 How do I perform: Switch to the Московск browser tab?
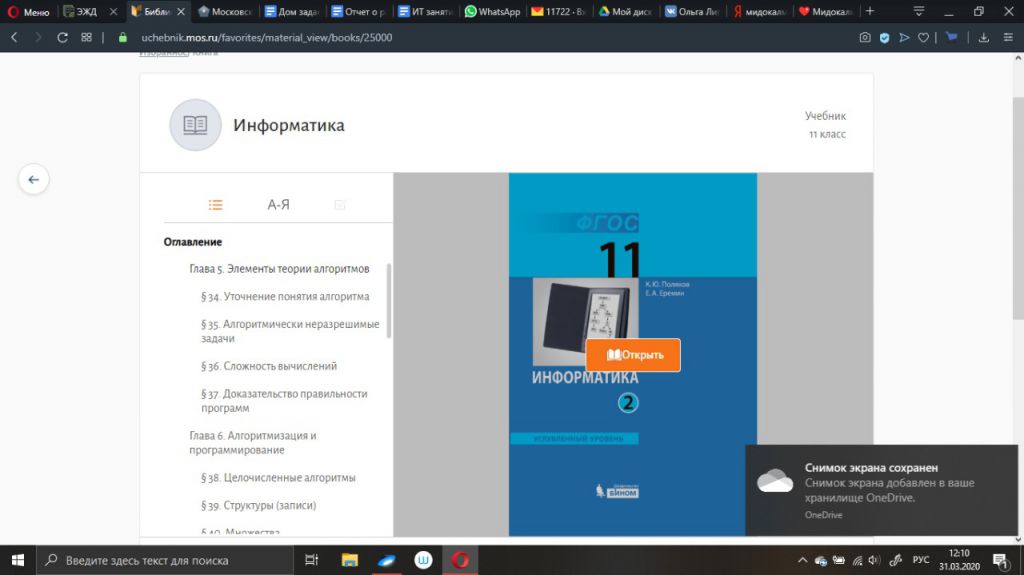tap(225, 12)
